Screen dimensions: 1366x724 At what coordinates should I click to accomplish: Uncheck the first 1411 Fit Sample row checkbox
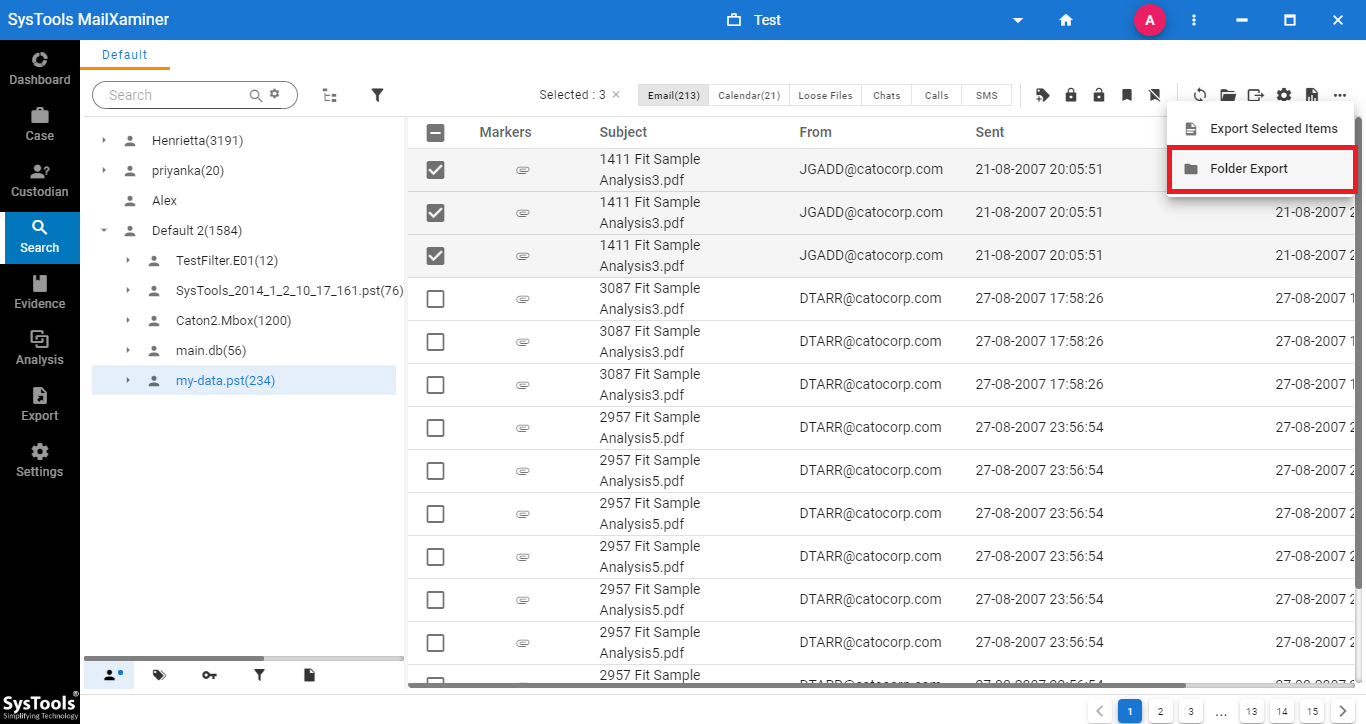[435, 170]
